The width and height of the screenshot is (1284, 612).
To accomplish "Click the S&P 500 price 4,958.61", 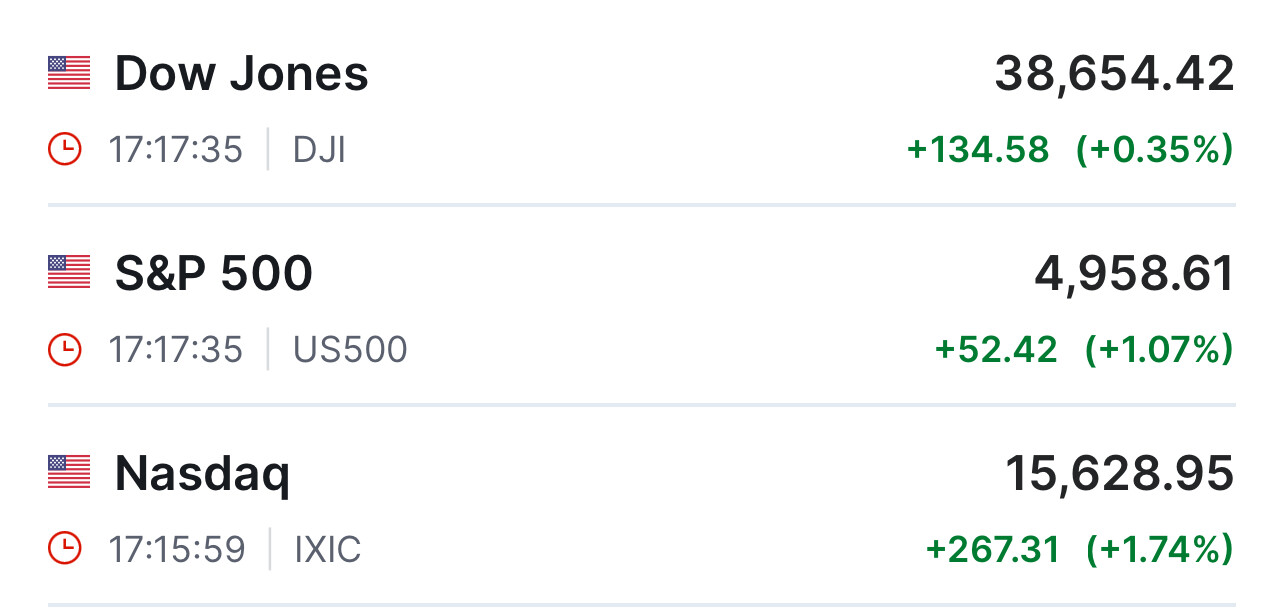I will point(1134,274).
